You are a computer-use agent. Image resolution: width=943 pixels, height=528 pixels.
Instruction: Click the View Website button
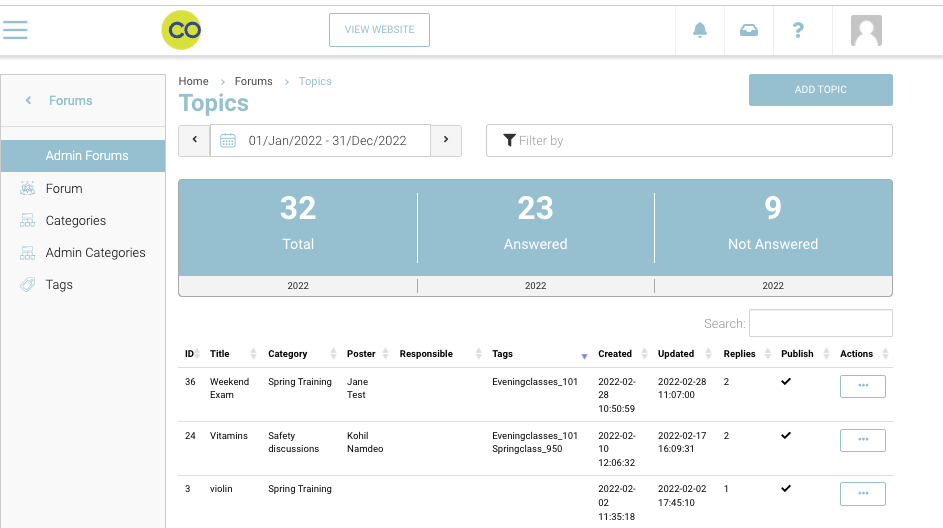coord(379,30)
